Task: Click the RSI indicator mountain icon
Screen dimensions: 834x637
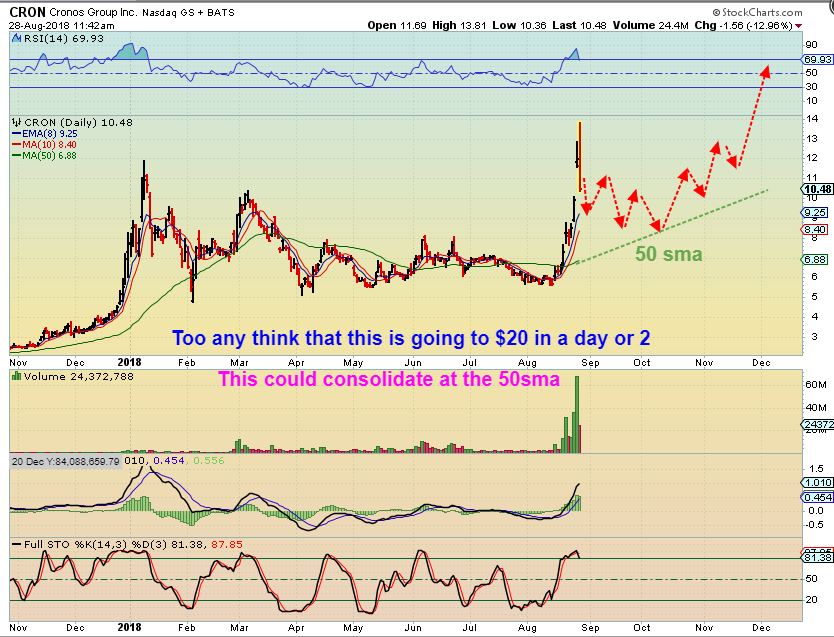Action: (16, 38)
